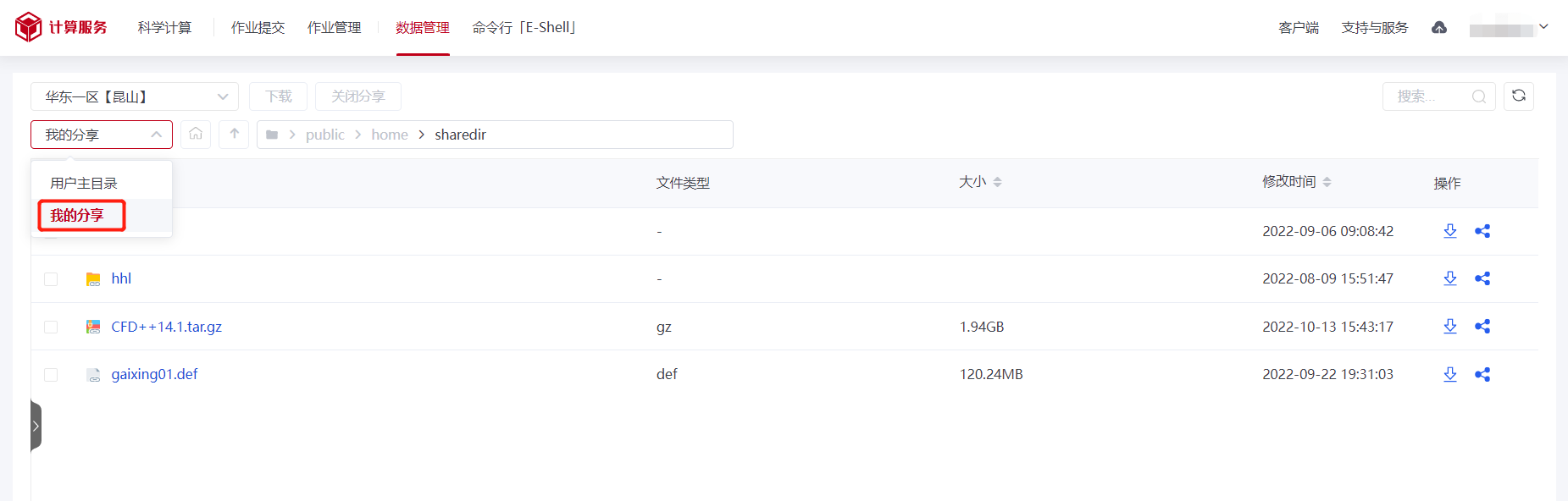Screen dimensions: 1568x501
Task: Switch to the 作业管理 tab
Action: pos(335,28)
